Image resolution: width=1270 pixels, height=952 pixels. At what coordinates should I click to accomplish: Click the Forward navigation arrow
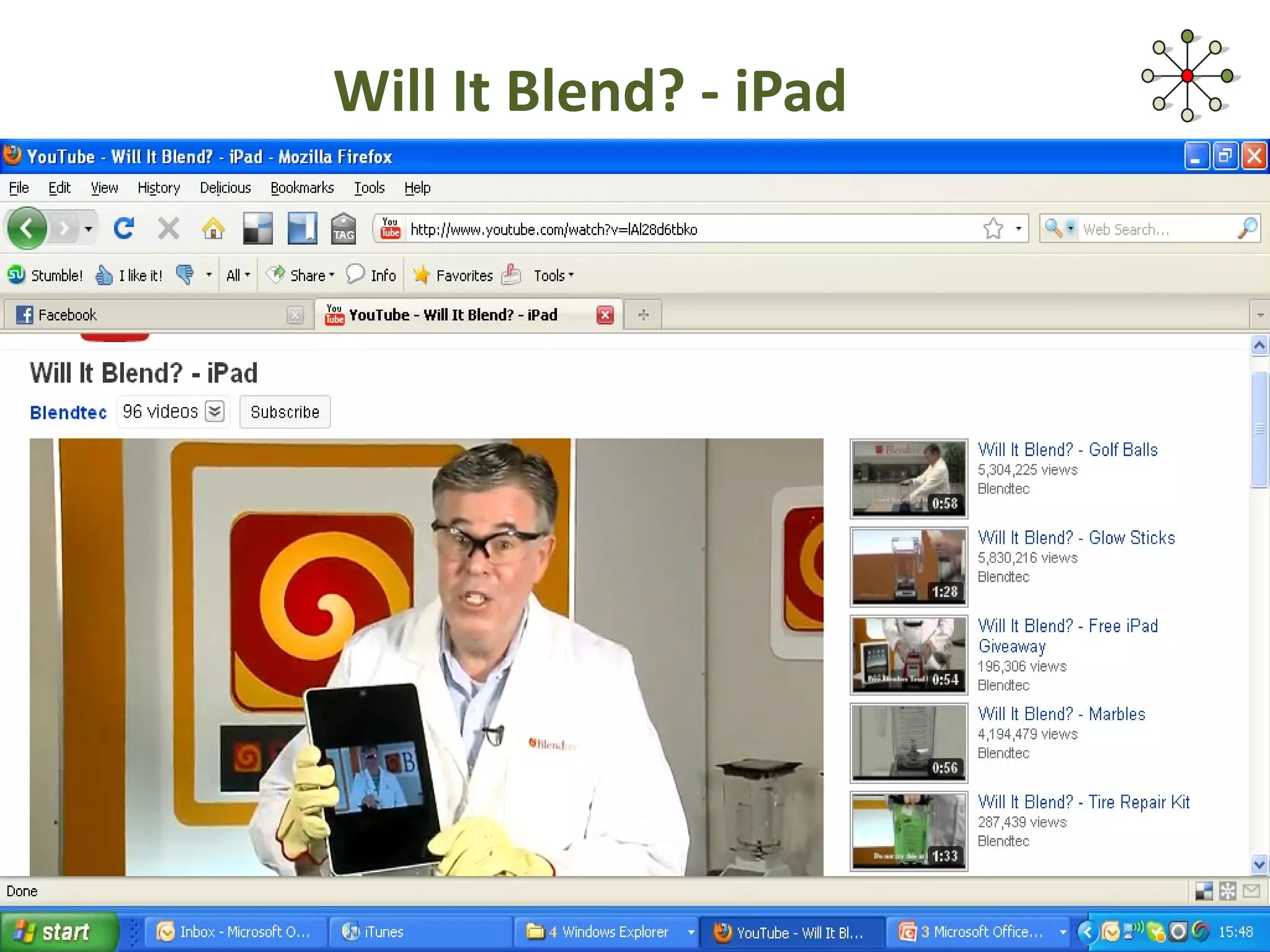(64, 229)
